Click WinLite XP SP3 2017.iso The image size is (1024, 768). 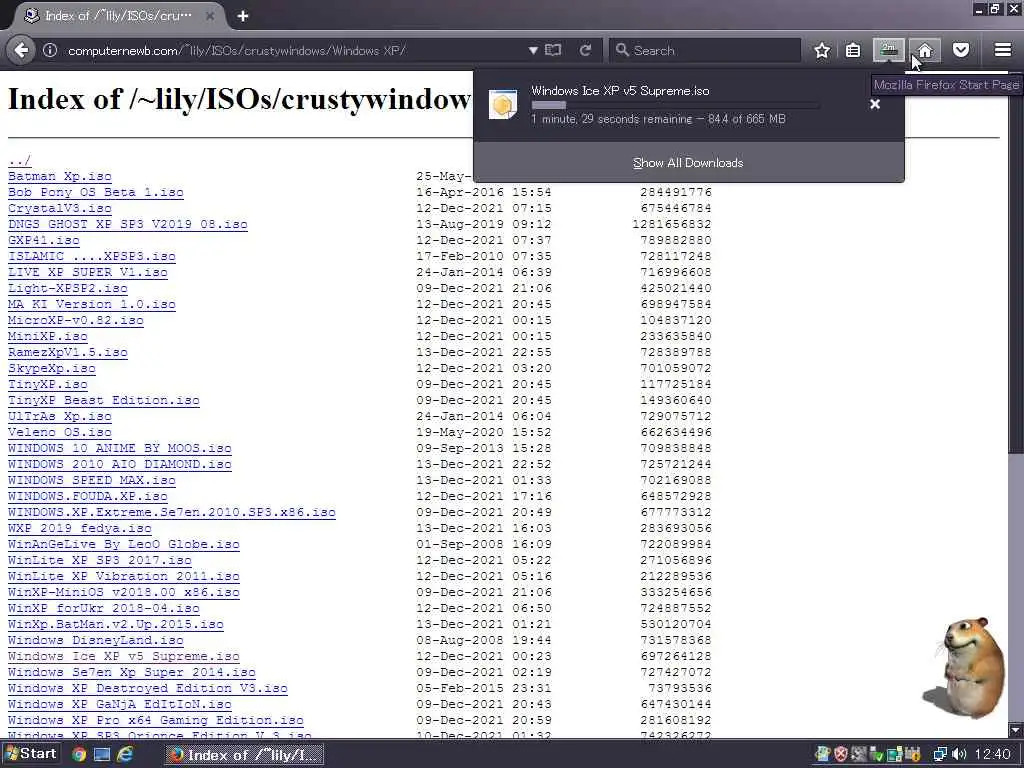click(x=99, y=560)
